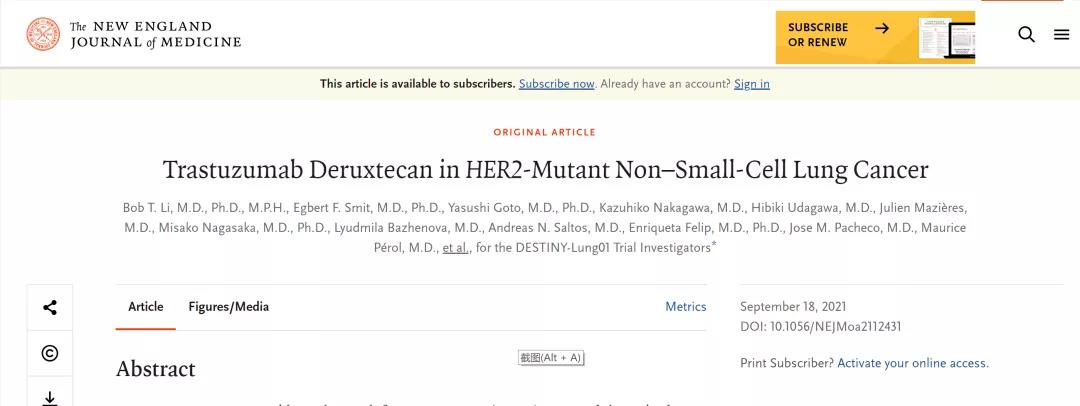Viewport: 1080px width, 406px height.
Task: Click the download icon in sidebar
Action: click(50, 397)
